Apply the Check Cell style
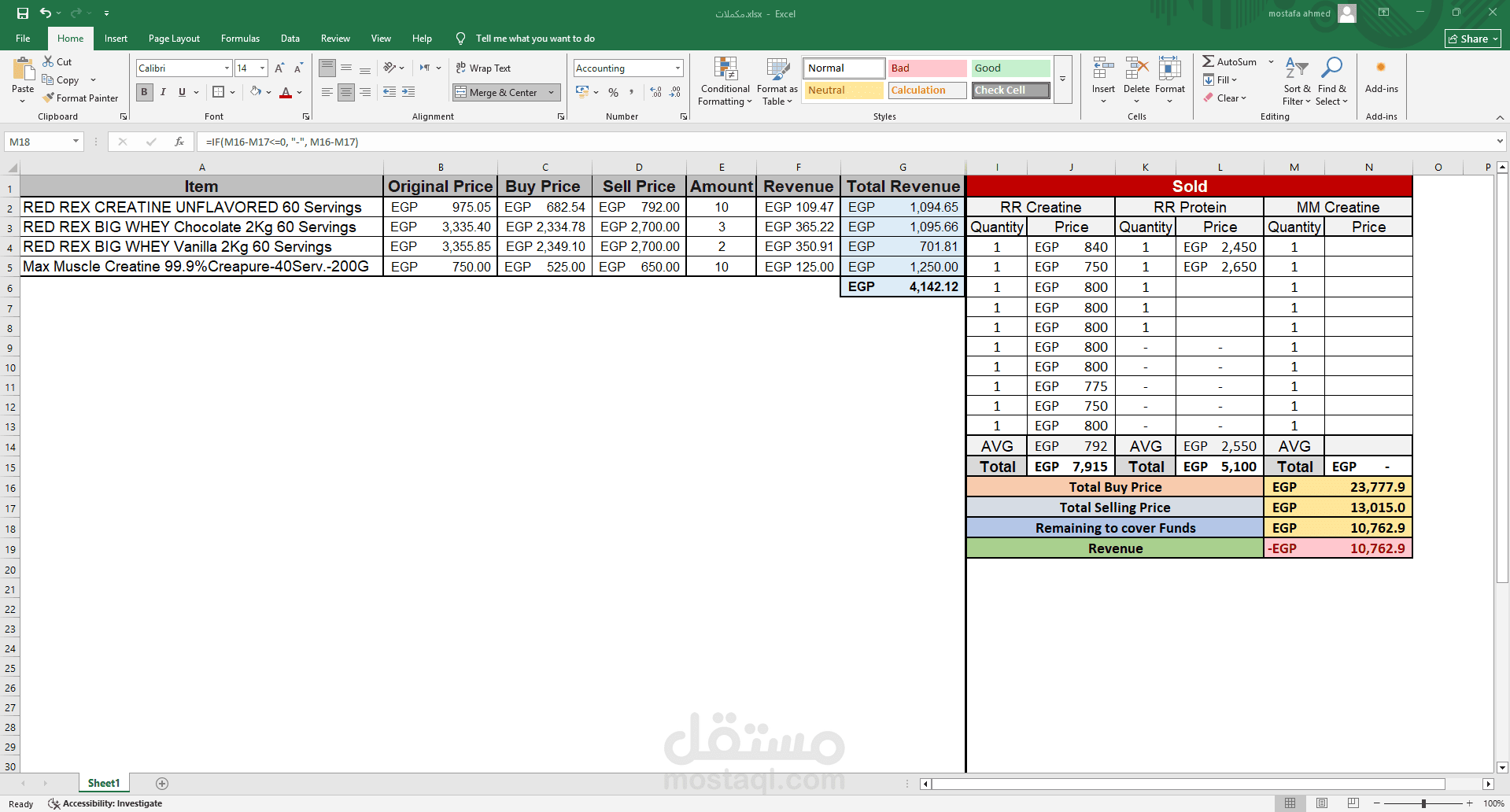Image resolution: width=1510 pixels, height=812 pixels. [x=1010, y=90]
